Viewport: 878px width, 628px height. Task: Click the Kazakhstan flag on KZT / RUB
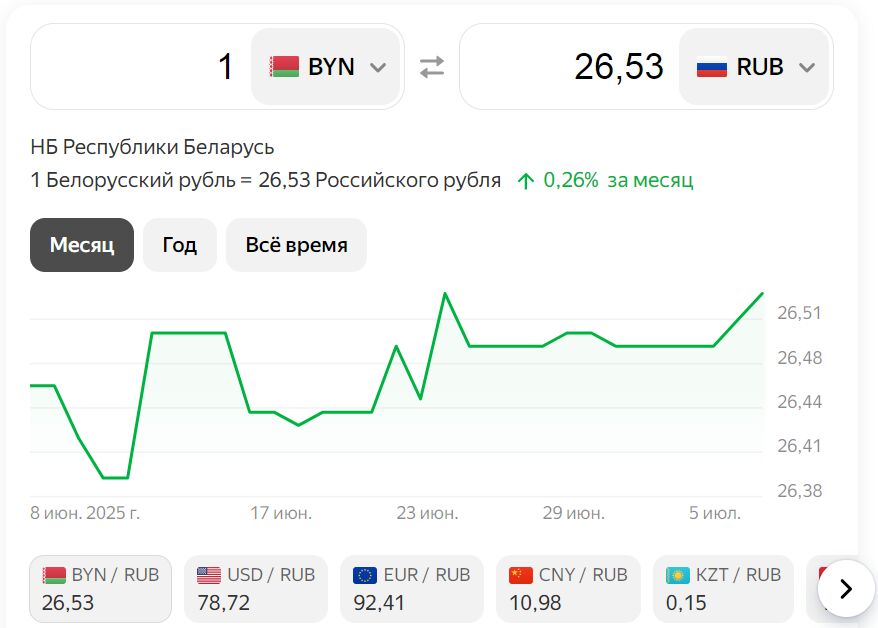tap(678, 575)
